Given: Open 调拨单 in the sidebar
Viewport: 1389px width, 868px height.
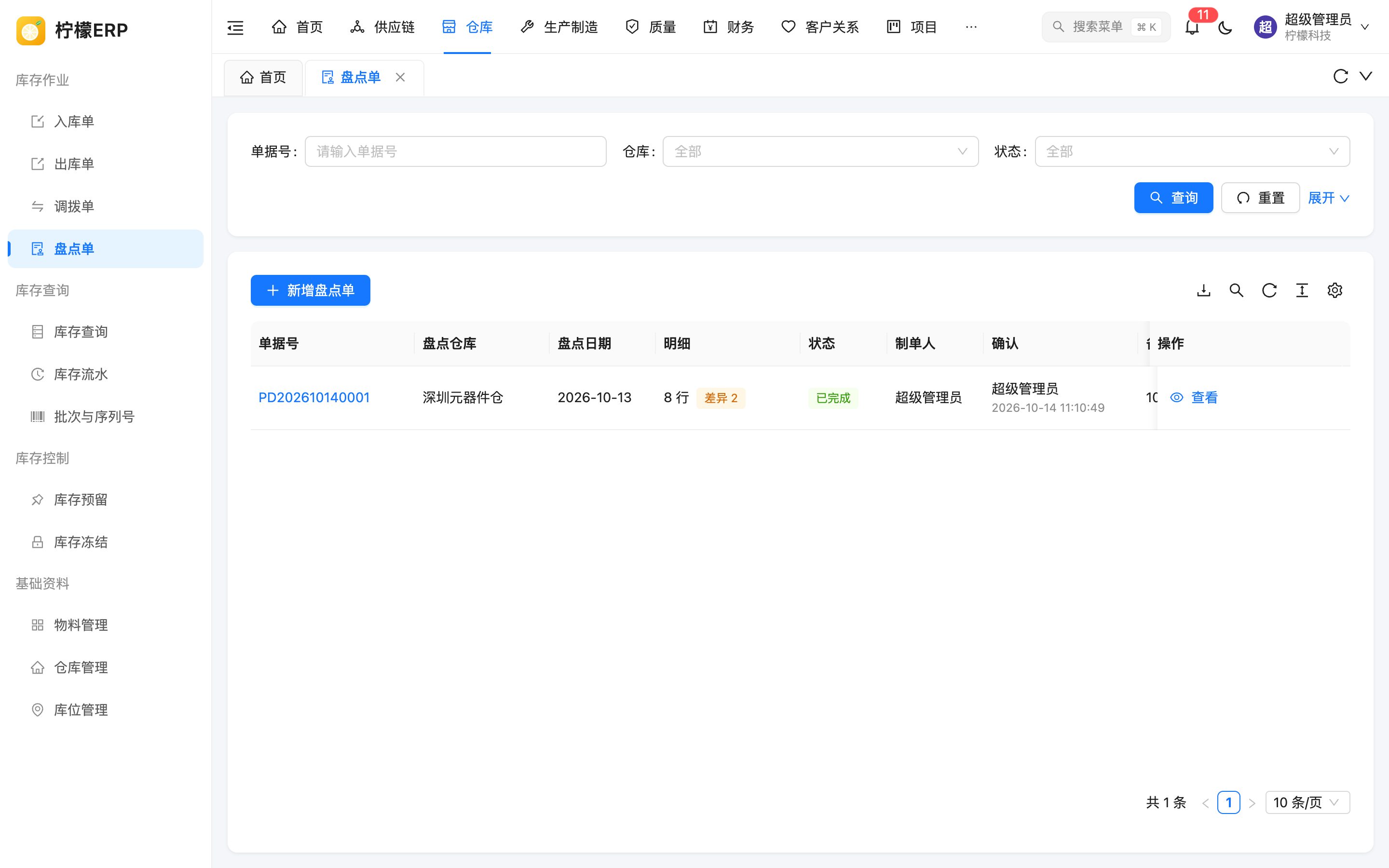Looking at the screenshot, I should point(106,207).
